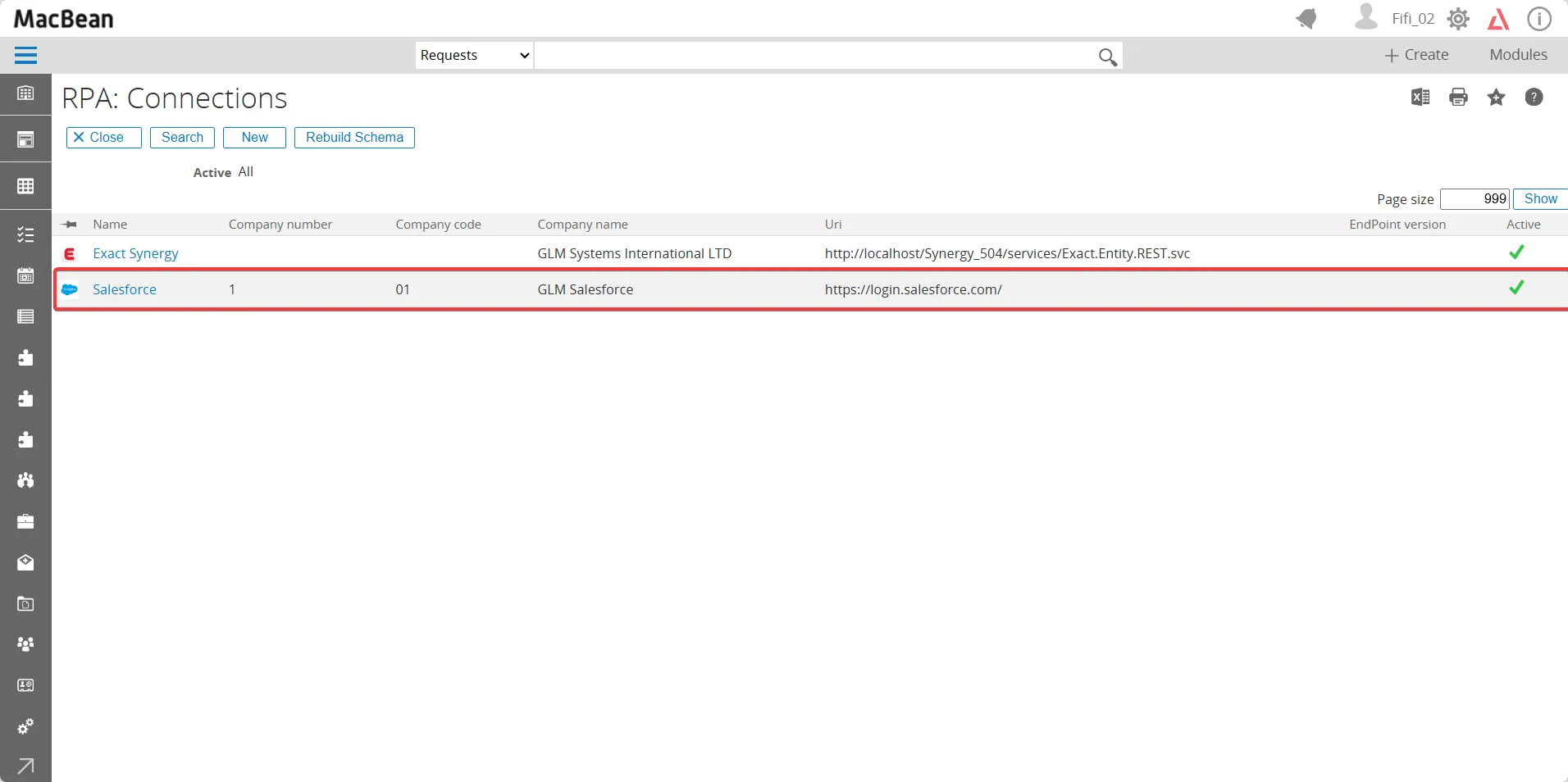Click the printer icon
This screenshot has height=782, width=1568.
(1458, 98)
